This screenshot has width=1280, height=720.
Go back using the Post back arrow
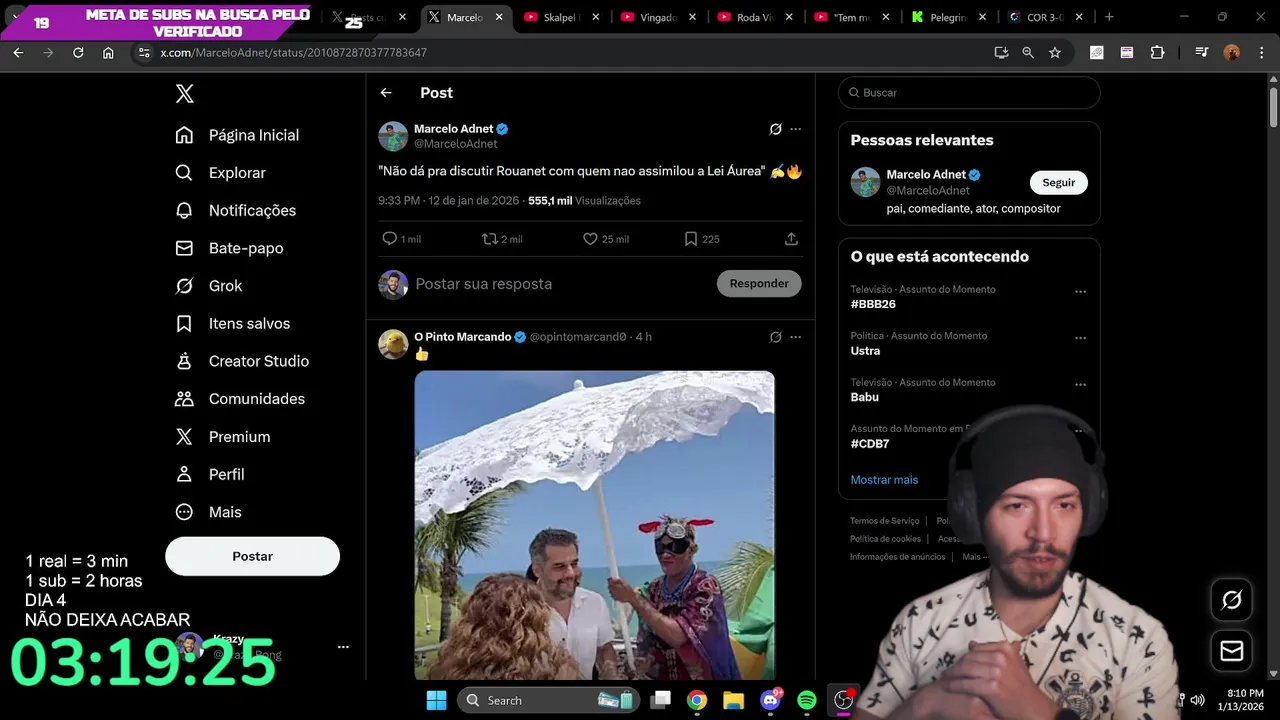(386, 93)
